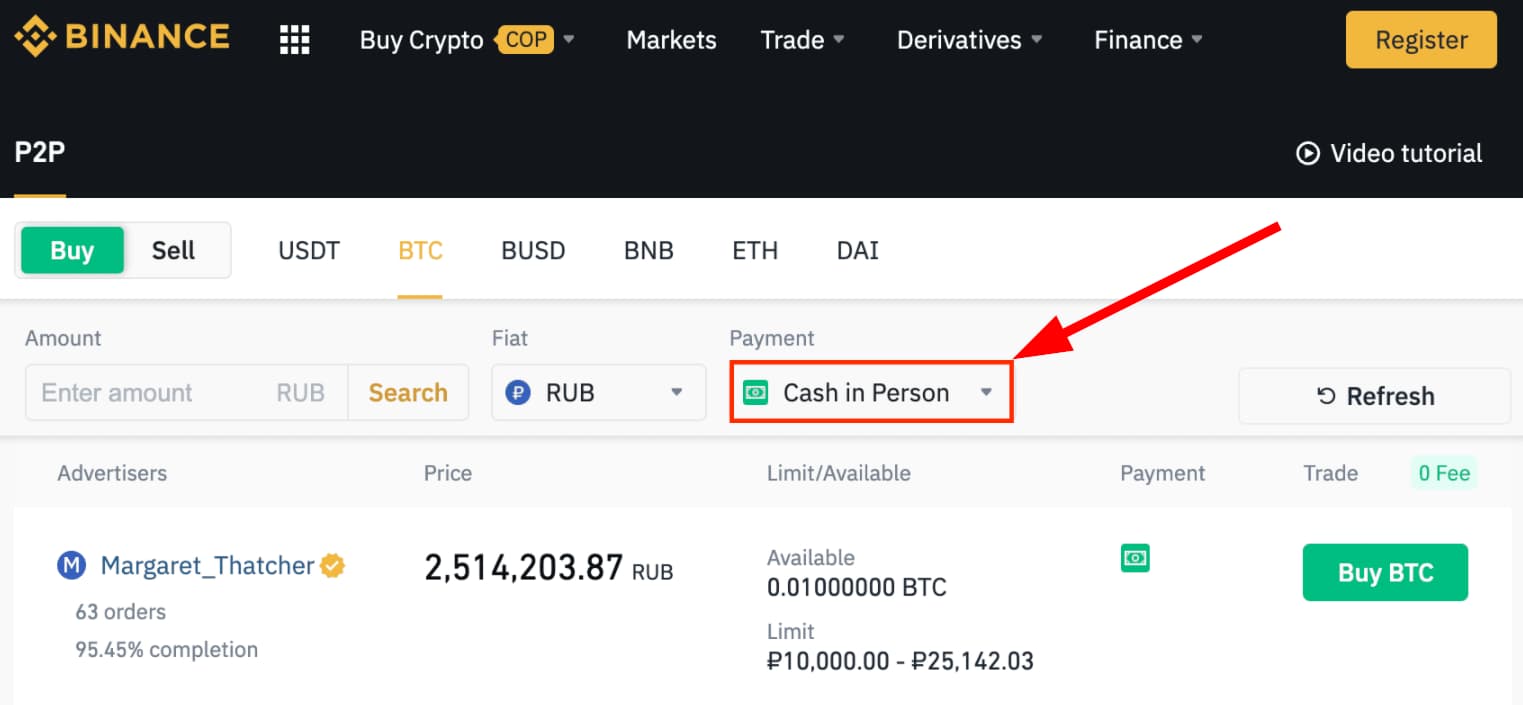Select the USDT crypto tab
The height and width of the screenshot is (705, 1523).
point(309,250)
